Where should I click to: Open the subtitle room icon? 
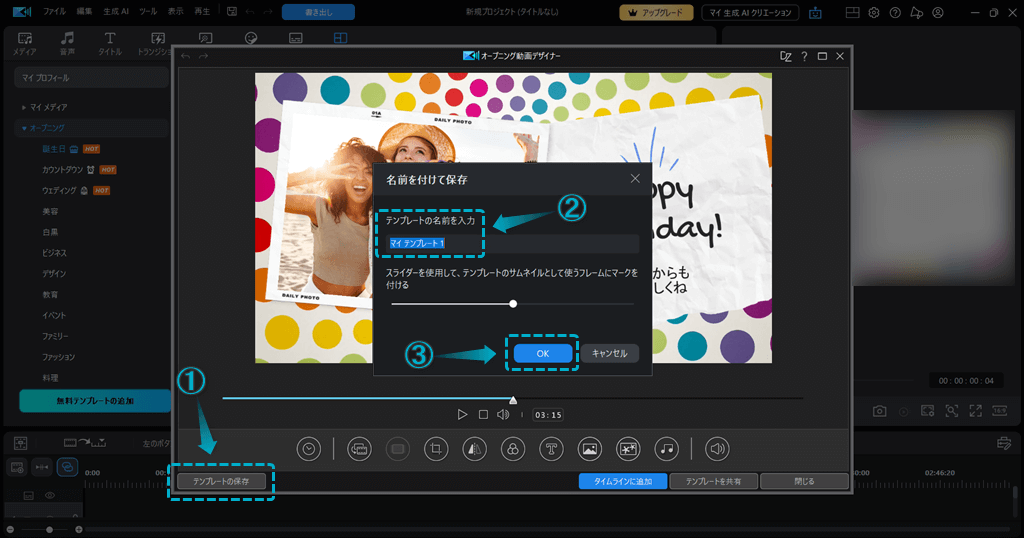[296, 39]
